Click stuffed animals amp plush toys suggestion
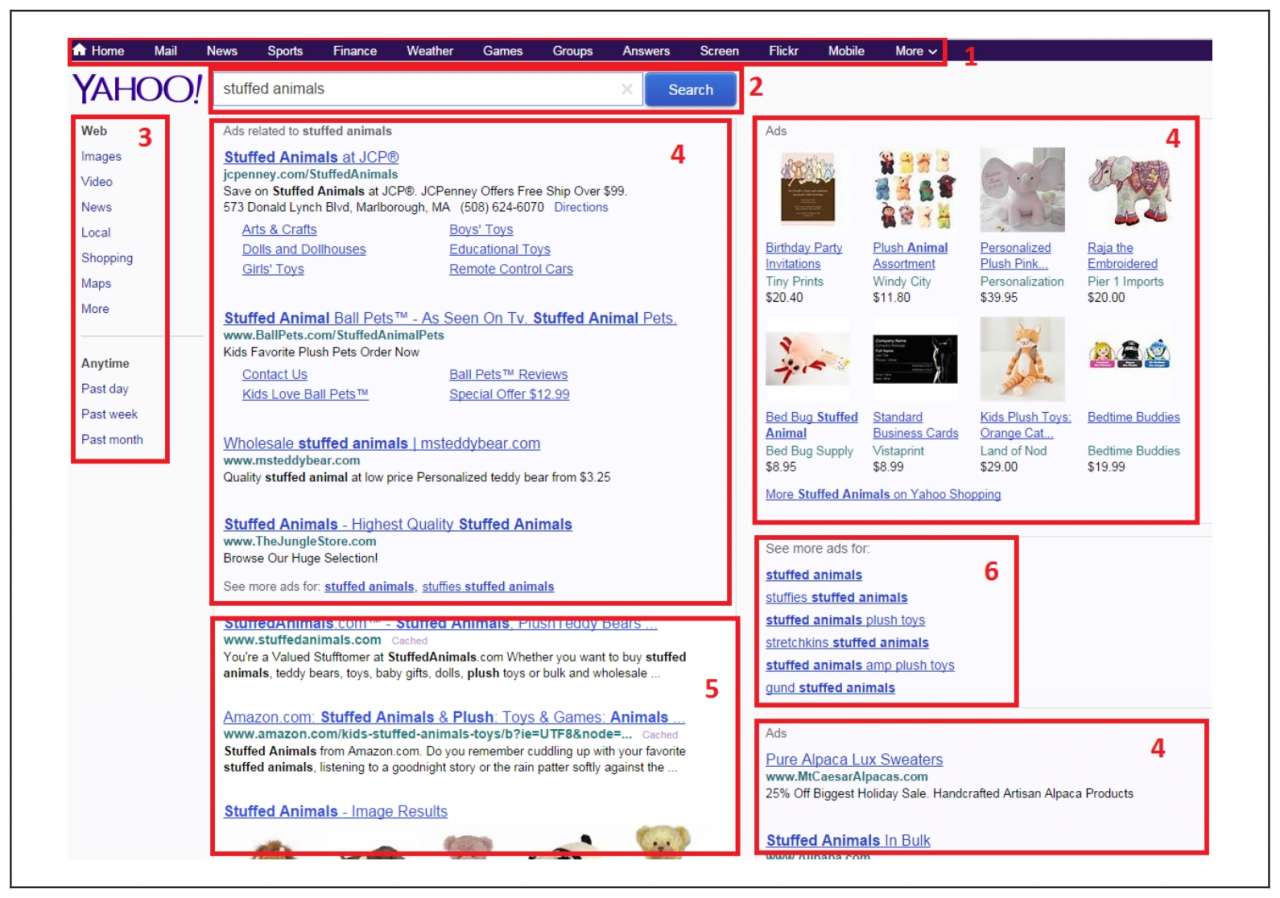The width and height of the screenshot is (1280, 898). pyautogui.click(x=860, y=665)
